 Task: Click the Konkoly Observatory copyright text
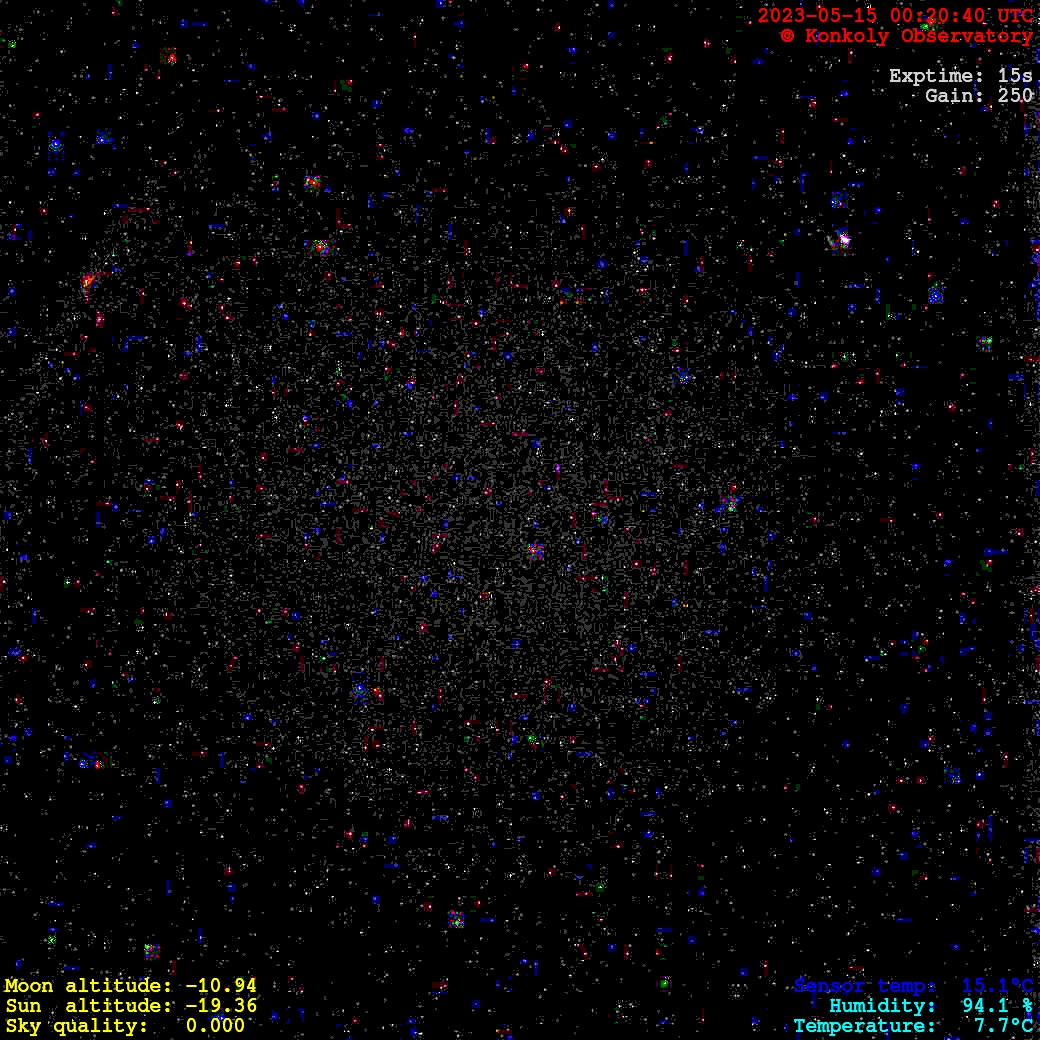click(x=906, y=36)
